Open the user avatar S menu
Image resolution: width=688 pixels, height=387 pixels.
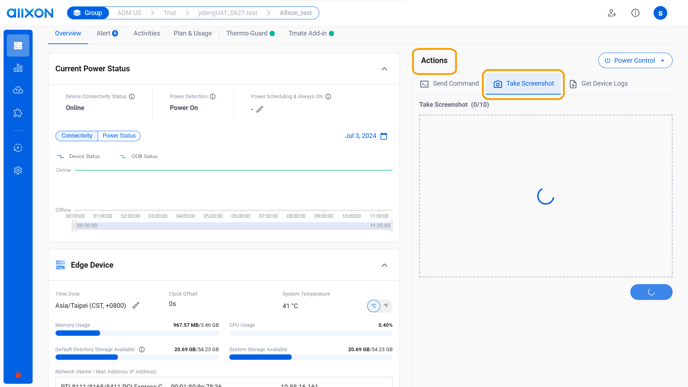(x=660, y=13)
